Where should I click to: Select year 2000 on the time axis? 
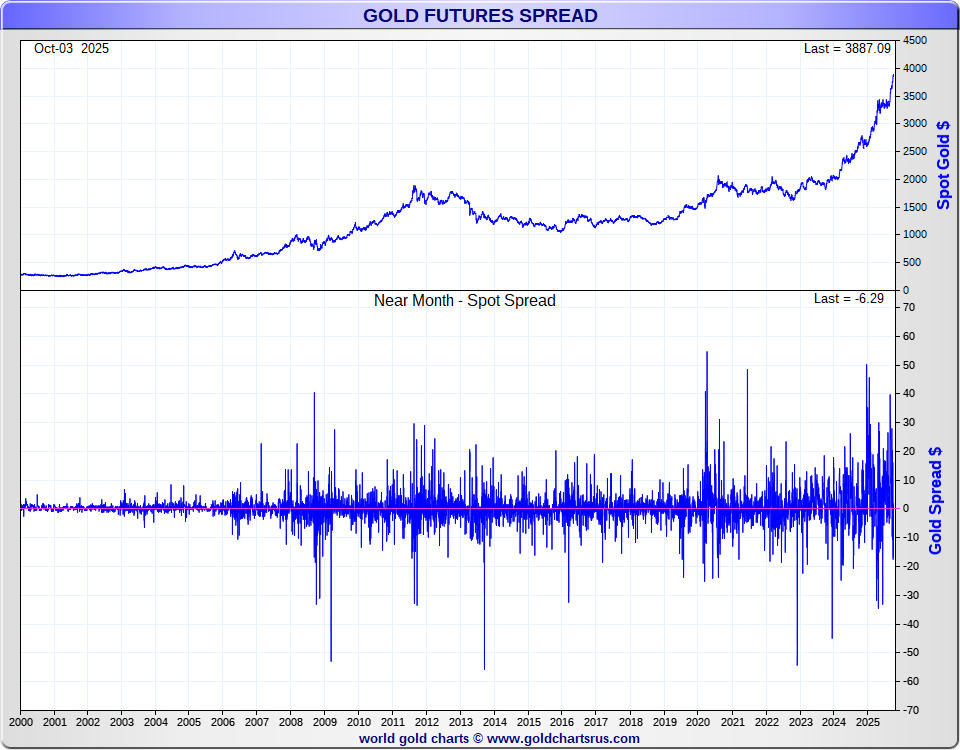point(21,722)
